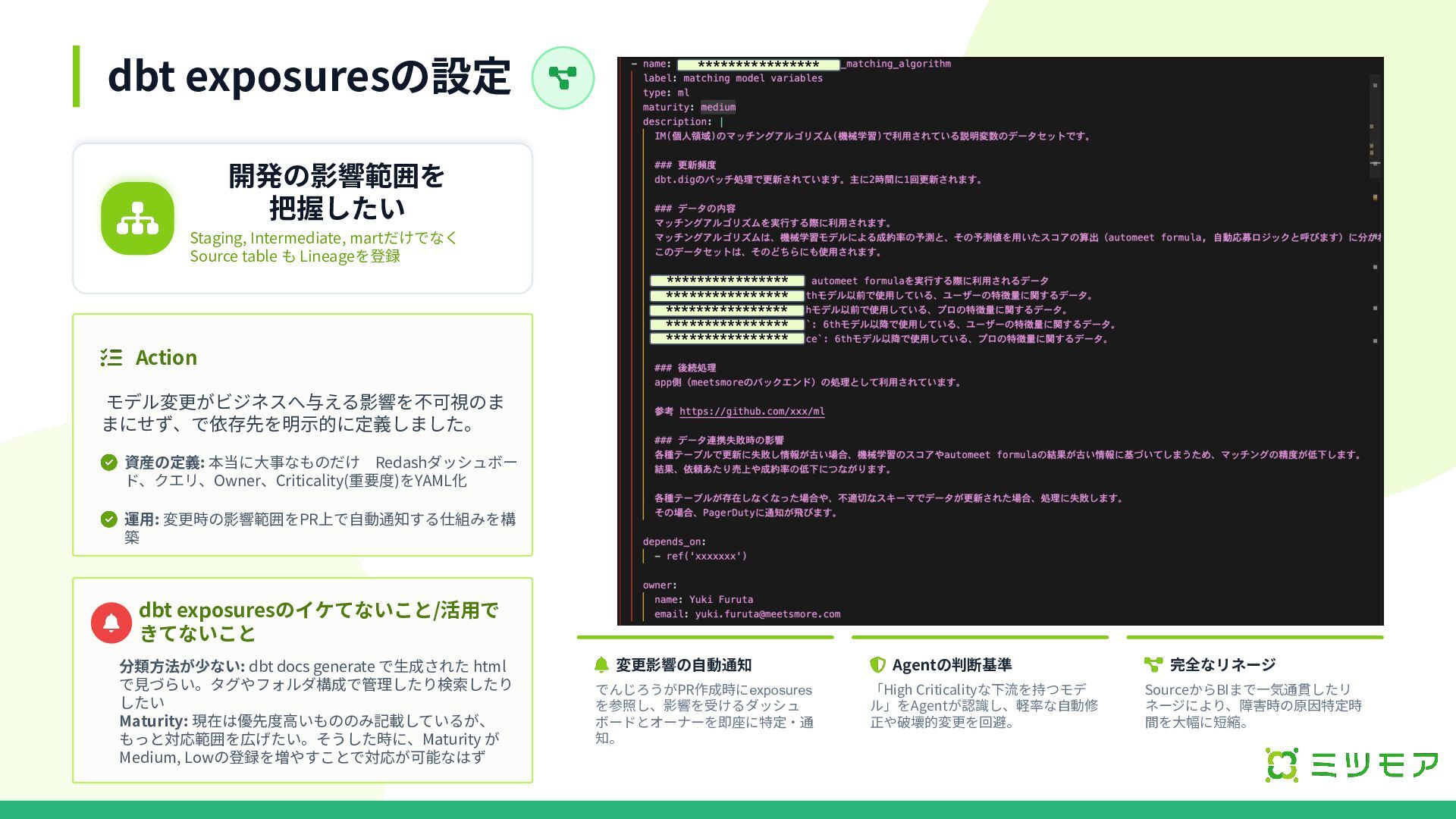Collapse the YAML name entry fold marker
1456x819 pixels.
[x=634, y=64]
